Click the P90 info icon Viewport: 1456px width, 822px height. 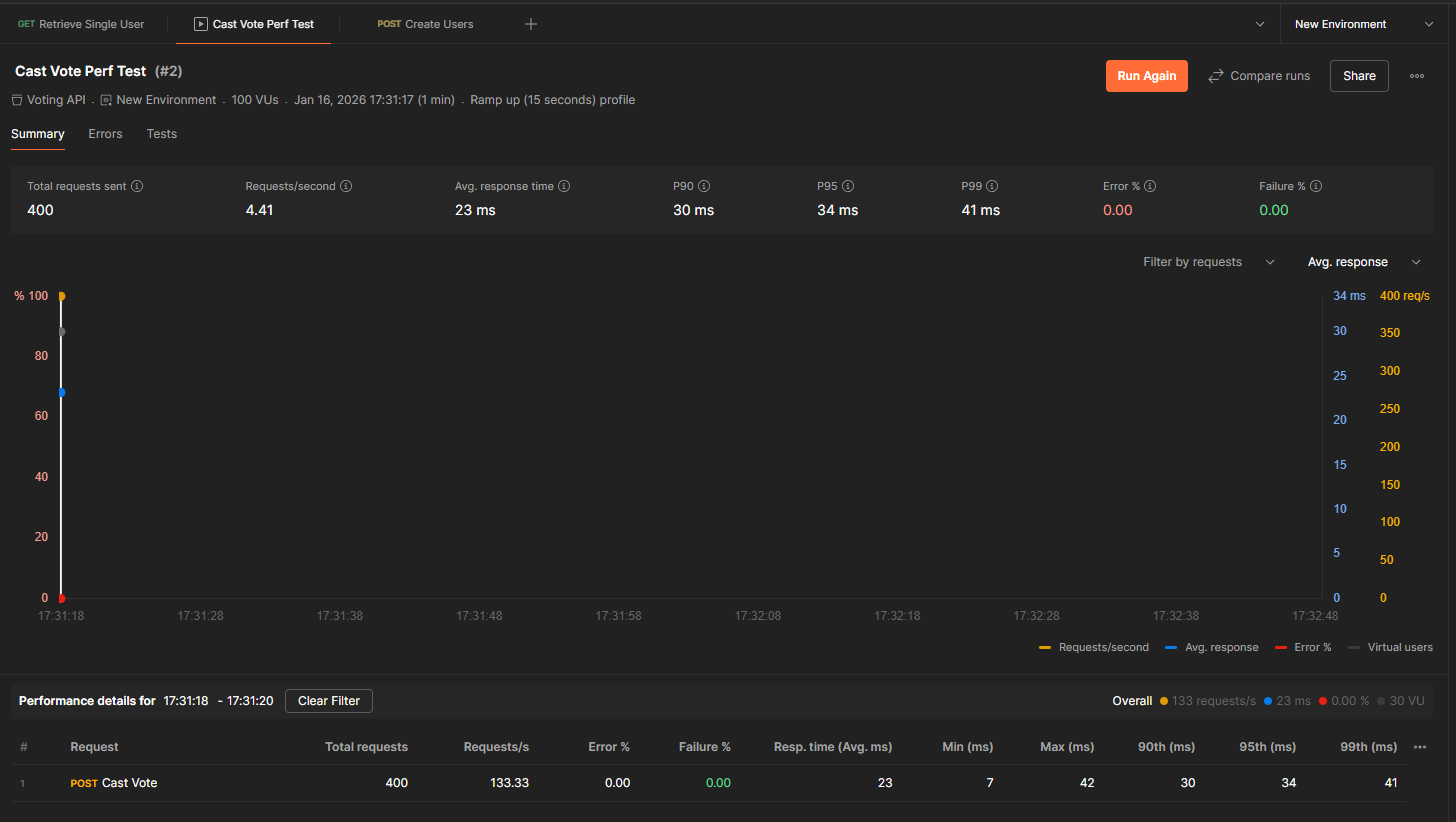[x=704, y=186]
